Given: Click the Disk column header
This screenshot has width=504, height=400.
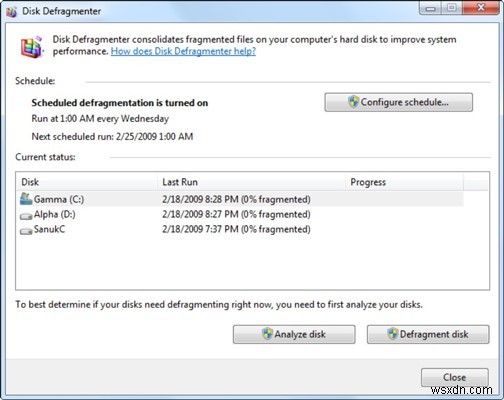Looking at the screenshot, I should [x=87, y=182].
